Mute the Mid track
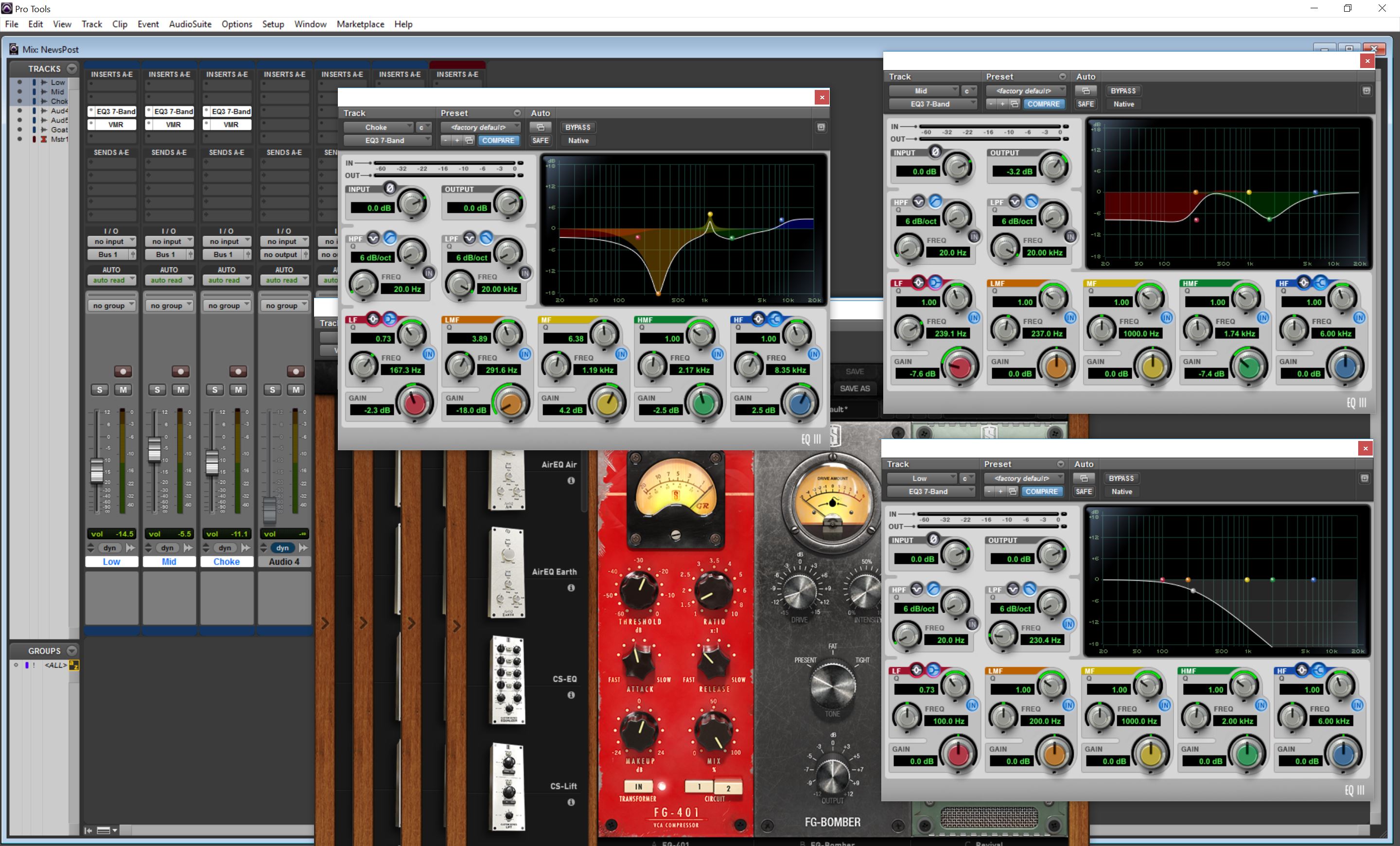The image size is (1400, 846). pyautogui.click(x=181, y=390)
